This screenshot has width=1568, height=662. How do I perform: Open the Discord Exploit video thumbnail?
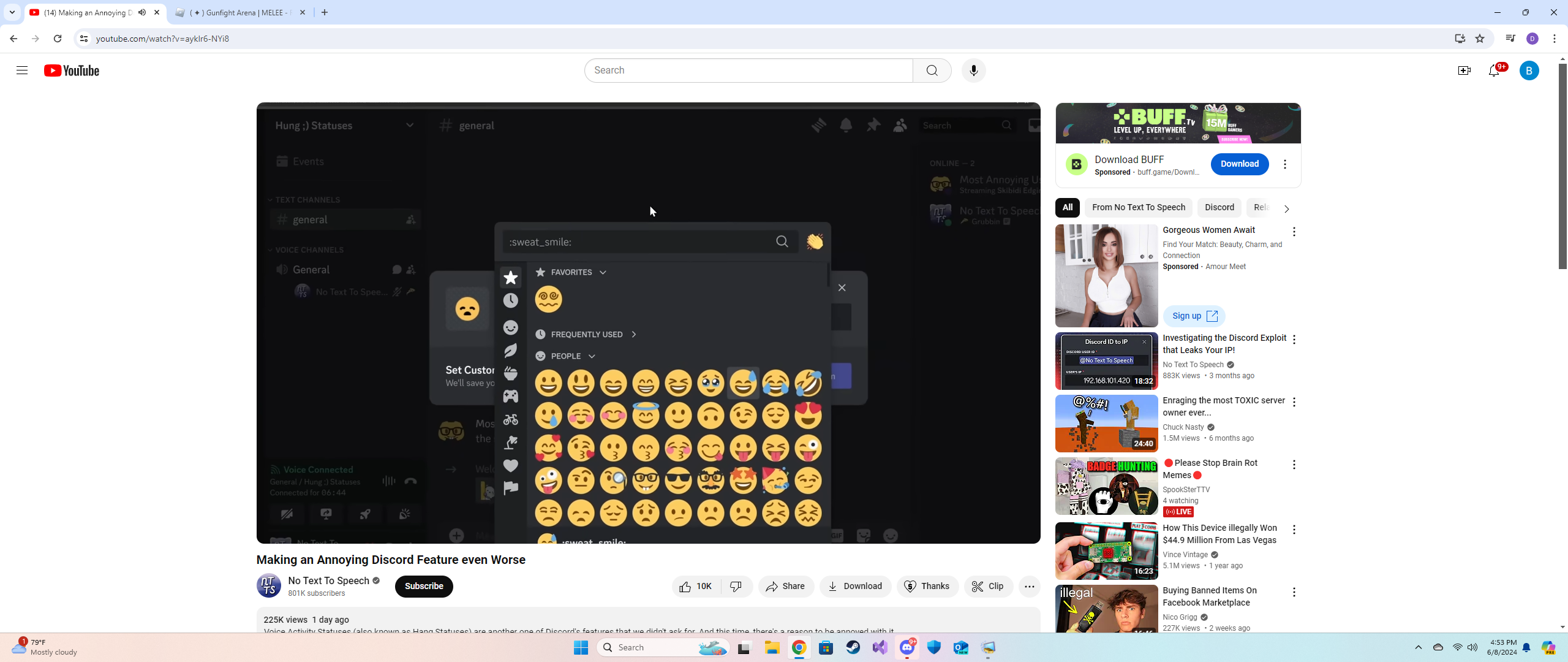coord(1106,362)
